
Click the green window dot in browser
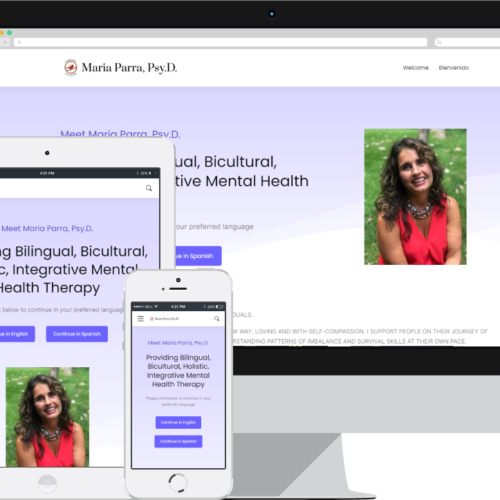pos(9,33)
